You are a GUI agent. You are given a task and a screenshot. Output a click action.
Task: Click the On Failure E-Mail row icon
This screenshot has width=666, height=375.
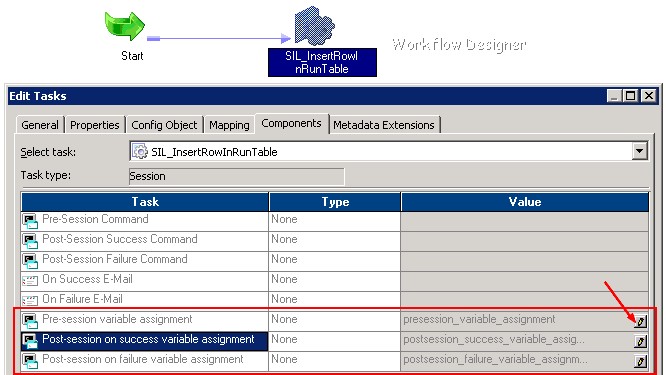coord(30,300)
